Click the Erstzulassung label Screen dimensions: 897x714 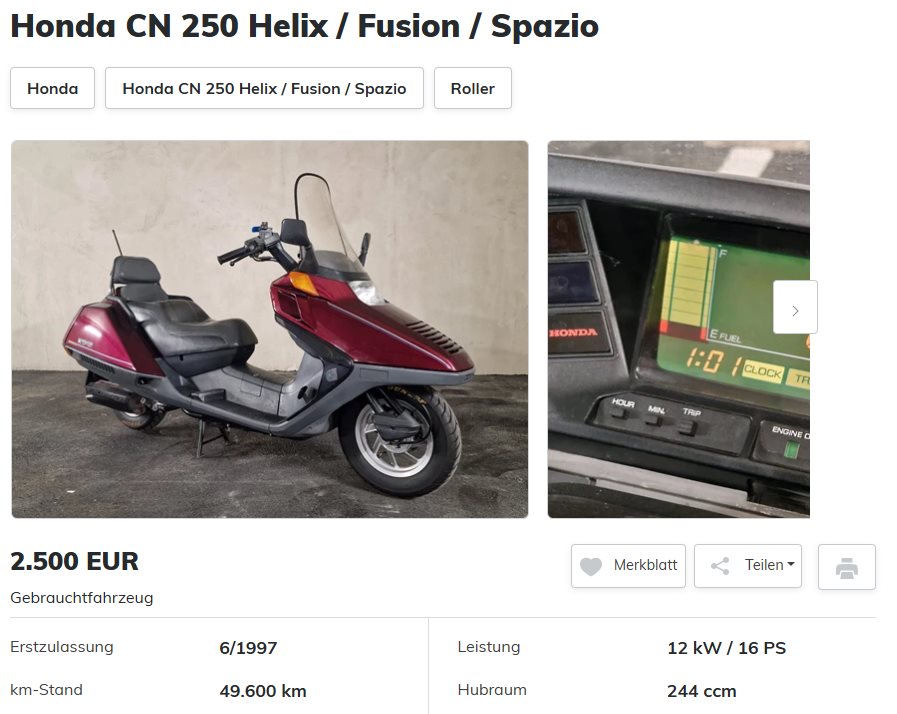pos(62,647)
